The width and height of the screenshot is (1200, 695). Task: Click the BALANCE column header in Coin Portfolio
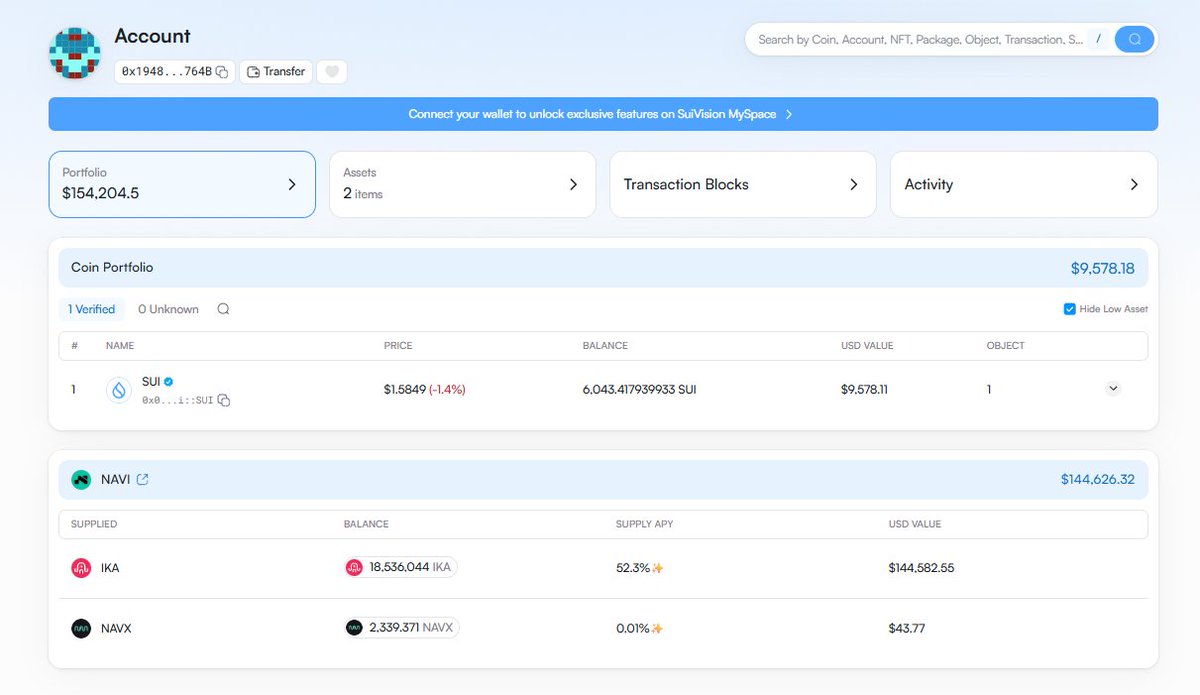(x=605, y=346)
